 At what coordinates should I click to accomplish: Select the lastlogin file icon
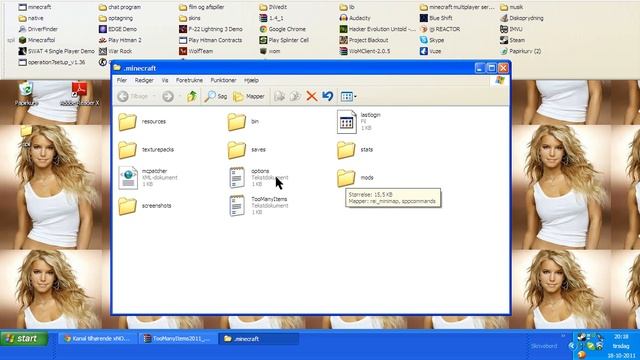tap(347, 122)
